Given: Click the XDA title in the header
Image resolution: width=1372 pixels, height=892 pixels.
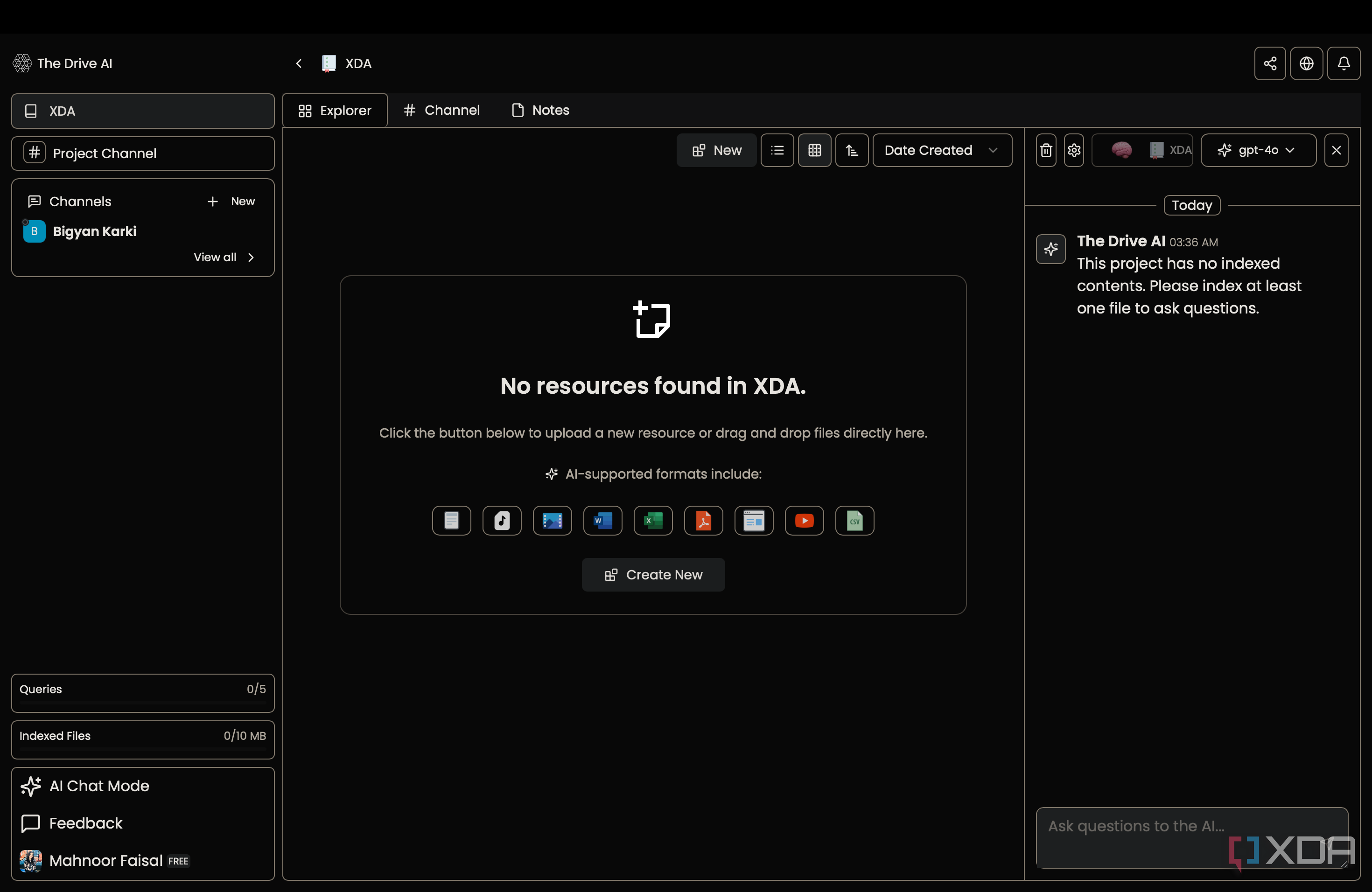Looking at the screenshot, I should point(358,63).
